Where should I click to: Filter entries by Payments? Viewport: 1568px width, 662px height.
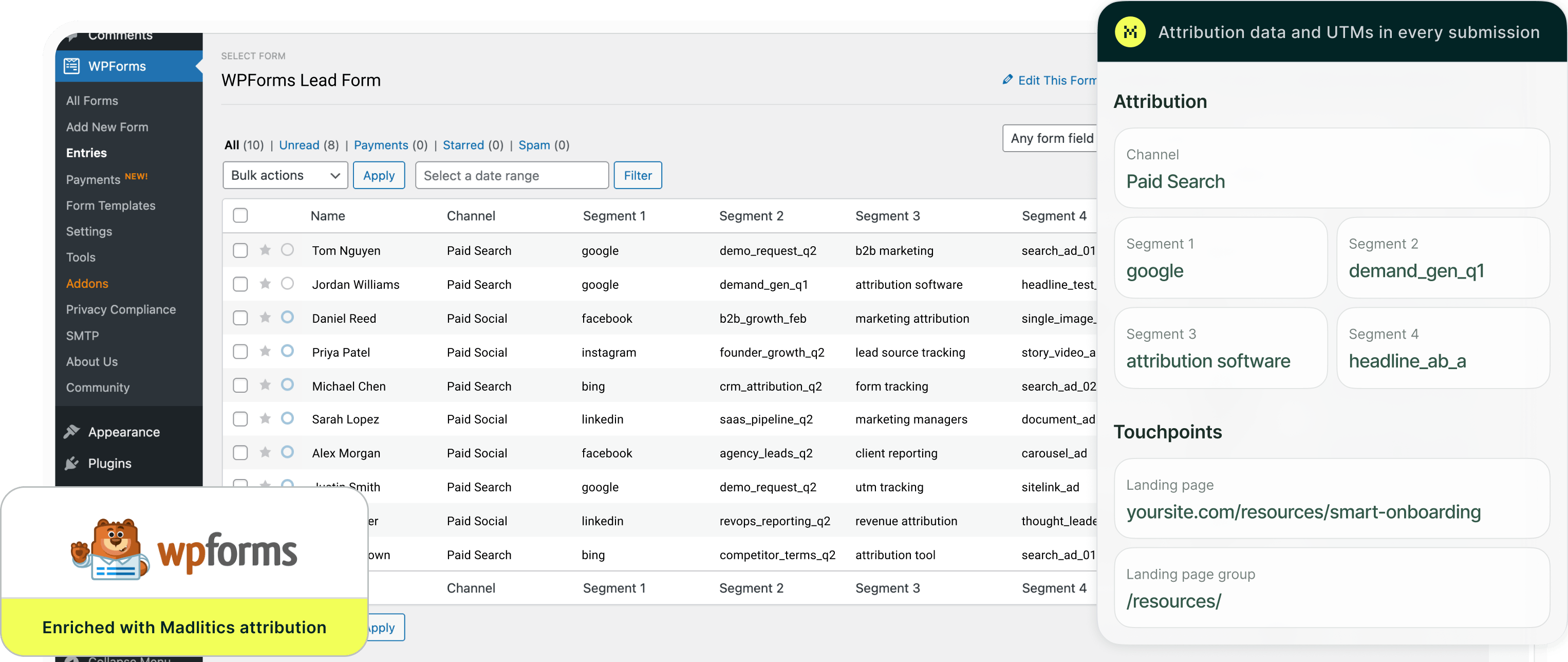click(x=381, y=145)
